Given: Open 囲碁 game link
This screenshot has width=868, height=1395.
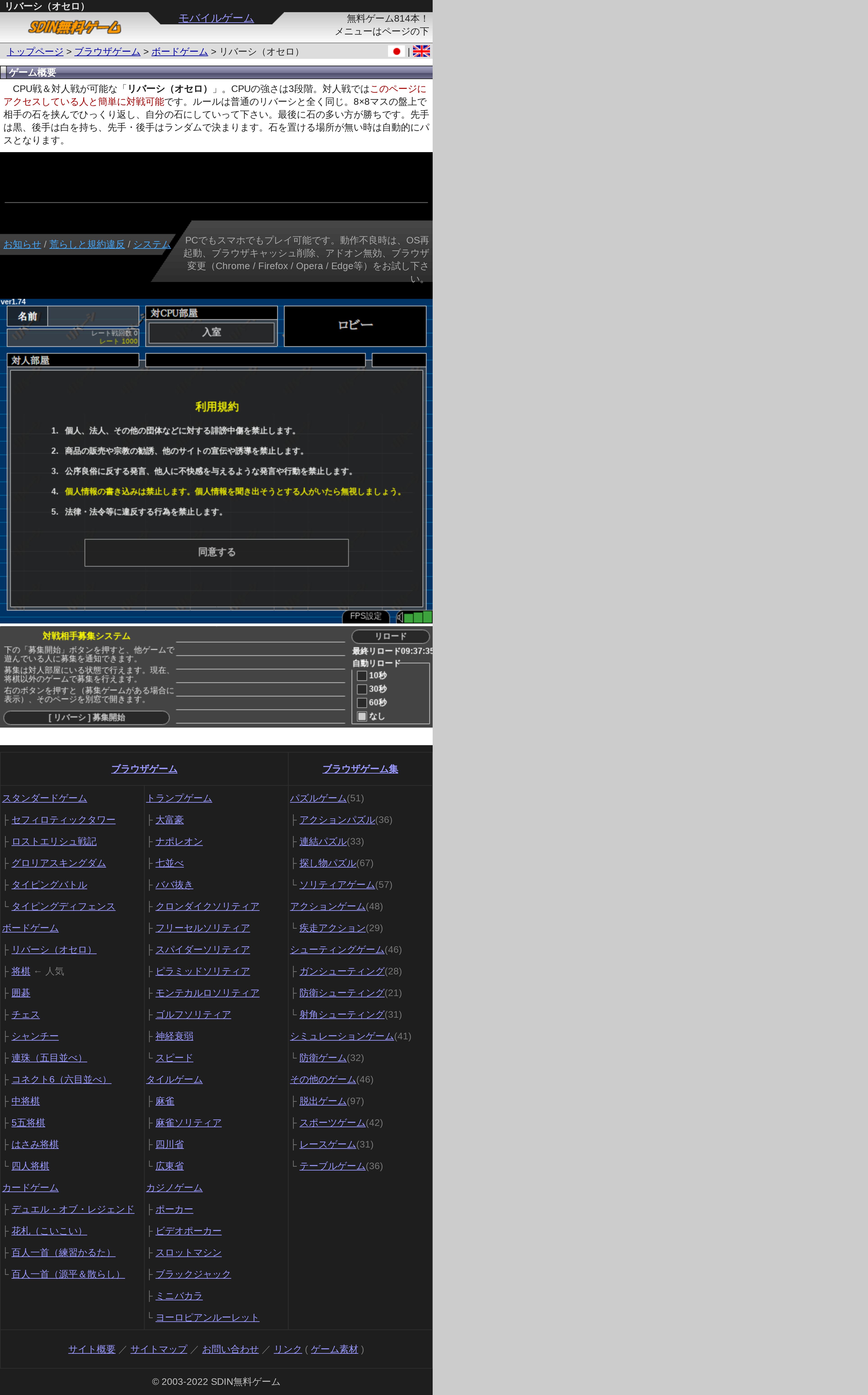Looking at the screenshot, I should (21, 993).
